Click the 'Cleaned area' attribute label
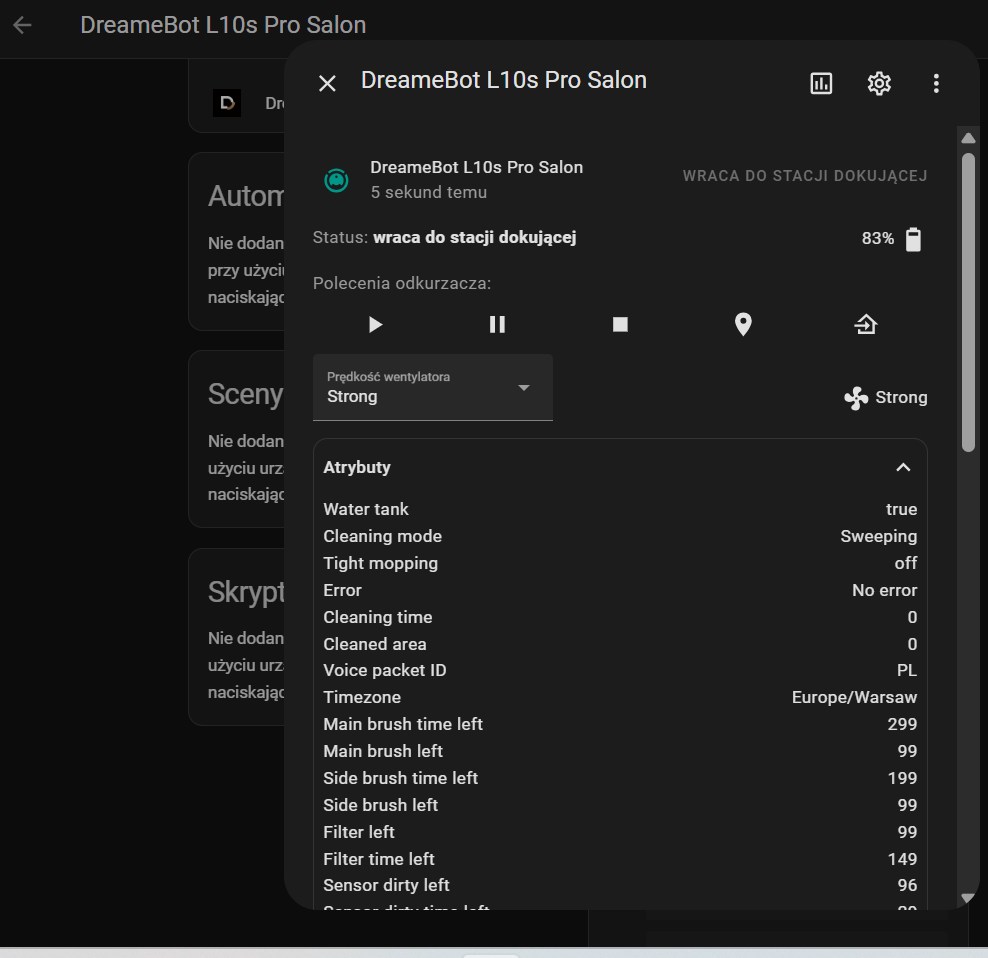 [x=374, y=644]
